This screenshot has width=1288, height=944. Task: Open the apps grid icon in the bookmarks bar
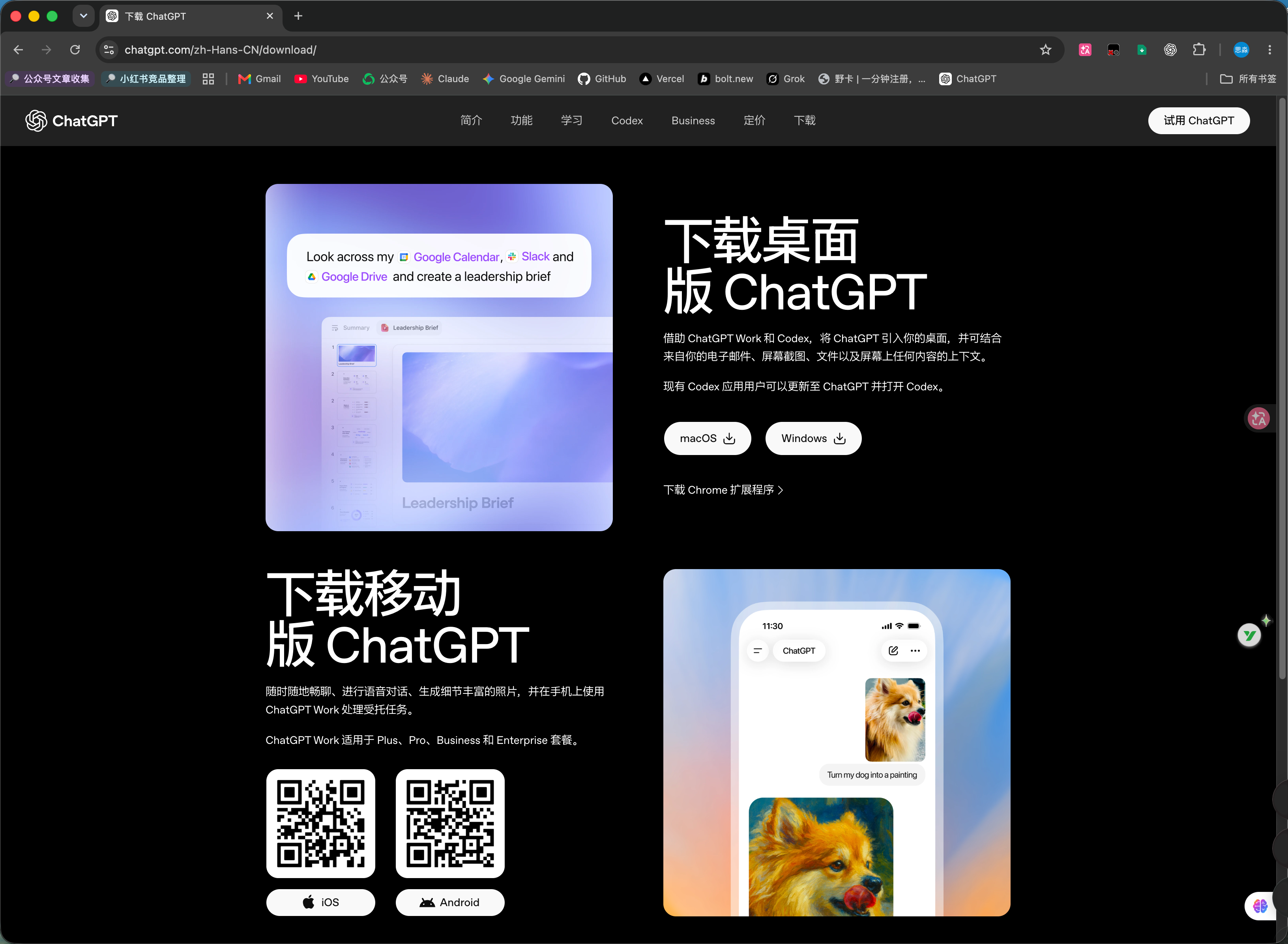coord(208,79)
